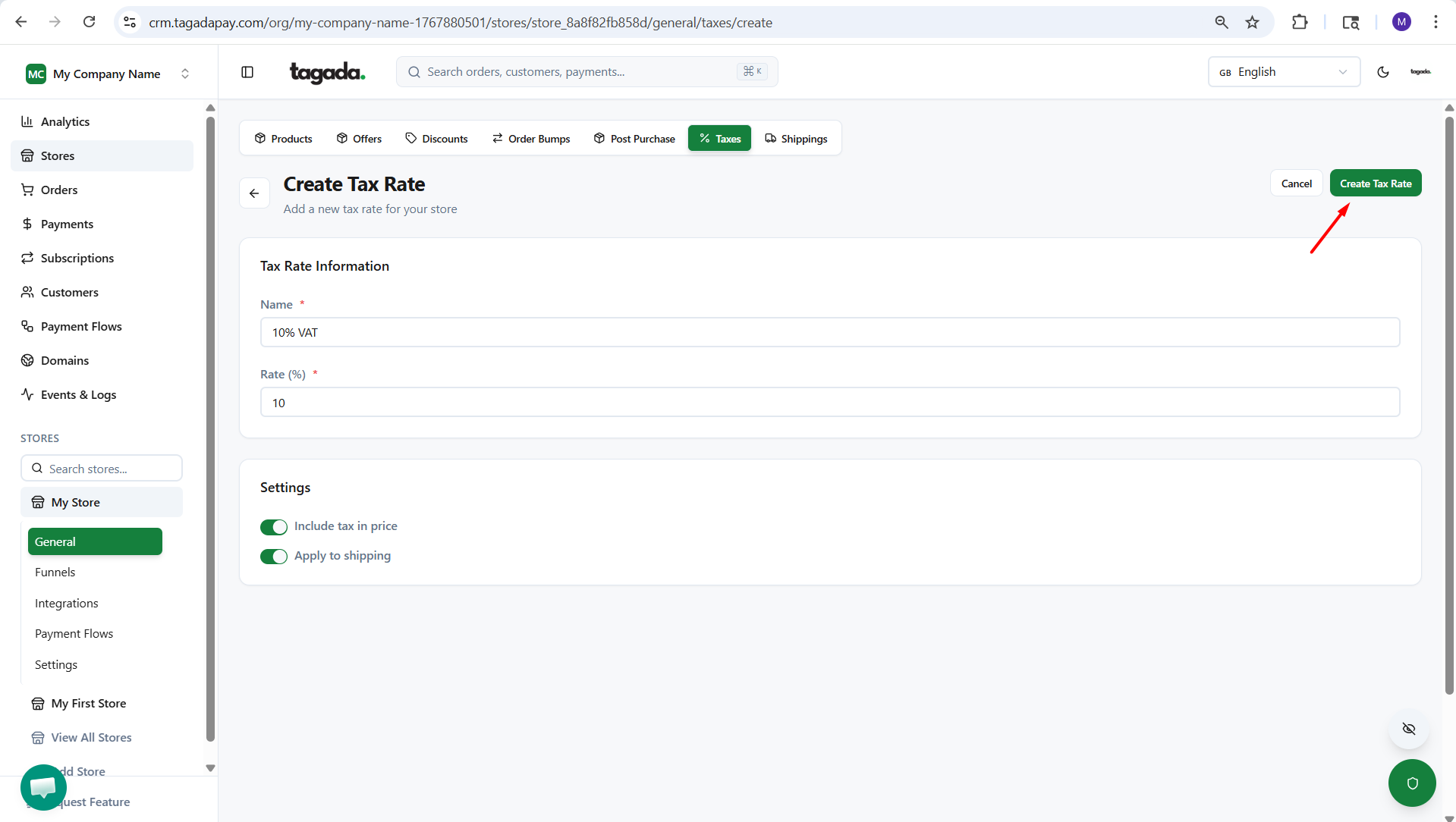Screen dimensions: 1456x822
Task: Disable the Include tax in price toggle
Action: tap(274, 527)
